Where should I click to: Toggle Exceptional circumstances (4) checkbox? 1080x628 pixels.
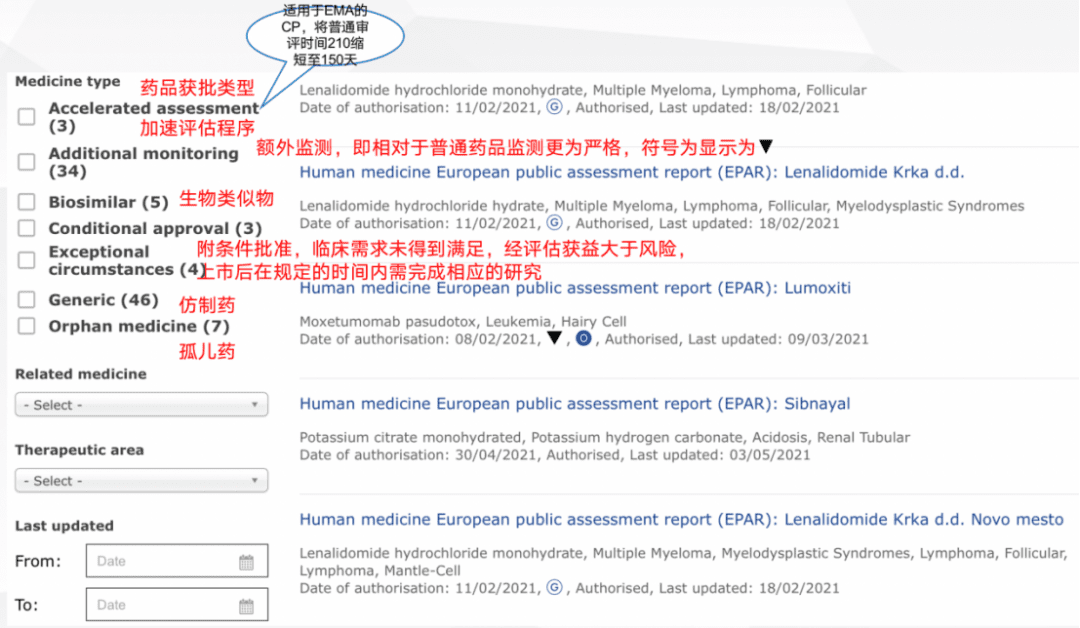click(26, 260)
